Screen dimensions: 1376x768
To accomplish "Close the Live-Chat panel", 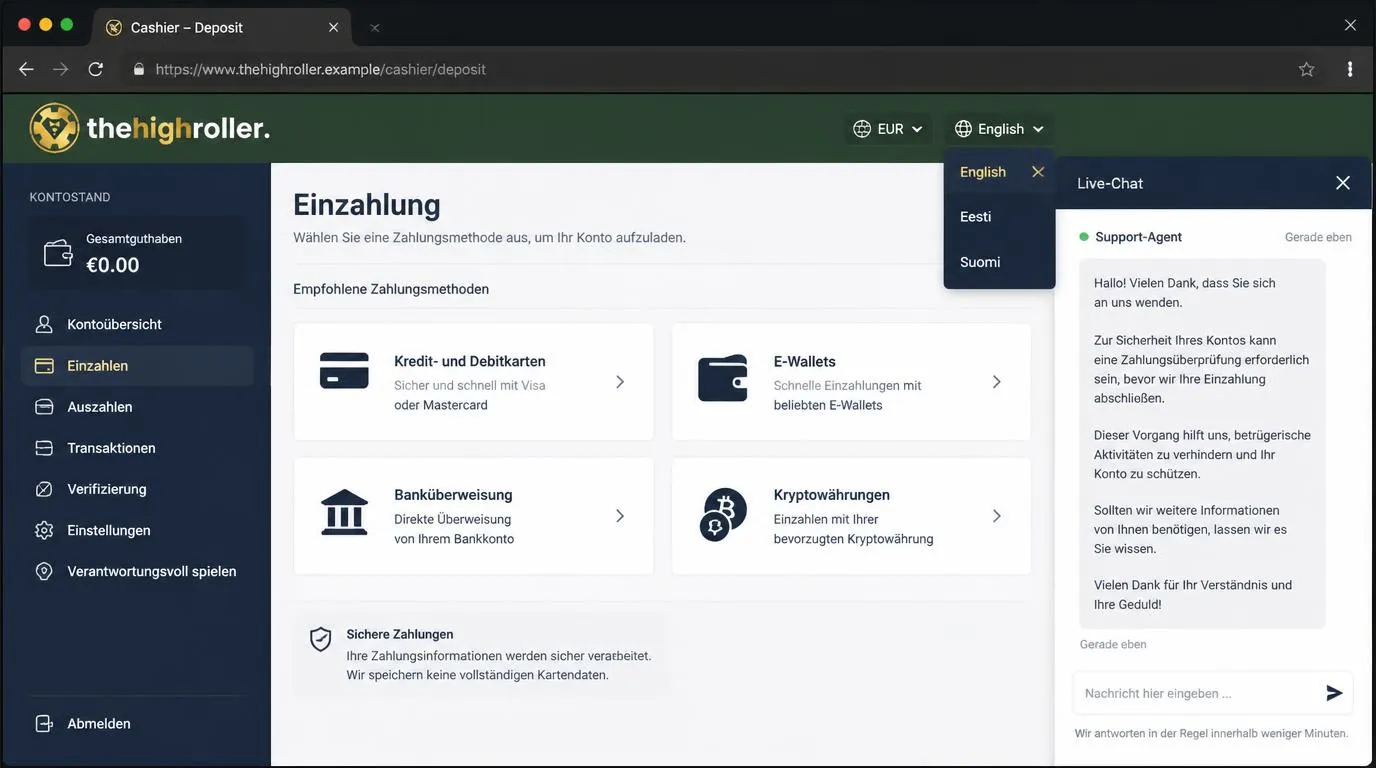I will pos(1343,183).
